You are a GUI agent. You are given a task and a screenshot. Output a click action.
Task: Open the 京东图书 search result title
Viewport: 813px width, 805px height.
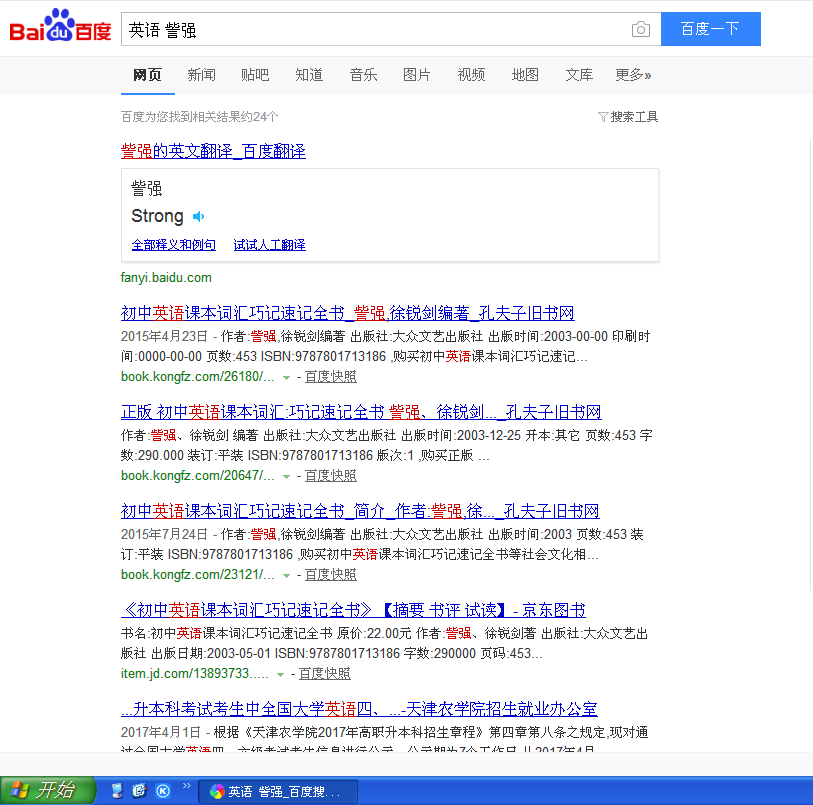[353, 610]
